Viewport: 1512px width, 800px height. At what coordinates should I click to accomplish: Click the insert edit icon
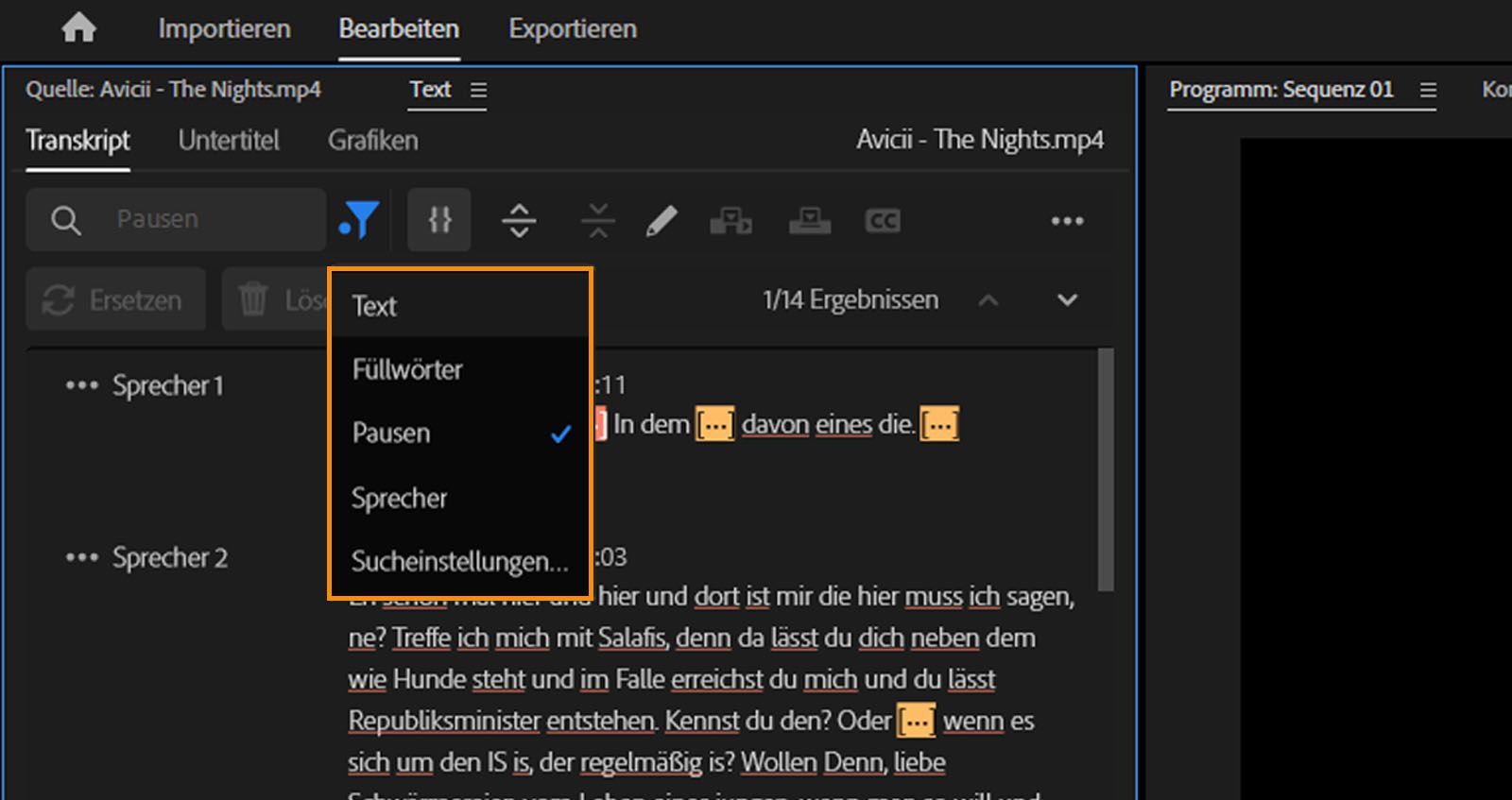coord(730,221)
